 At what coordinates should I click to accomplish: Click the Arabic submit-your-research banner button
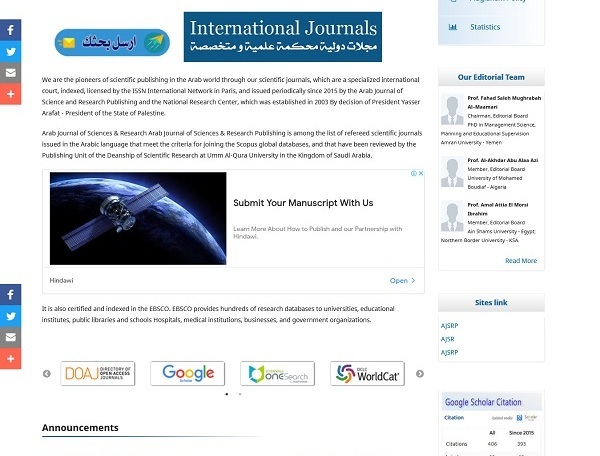coord(111,42)
